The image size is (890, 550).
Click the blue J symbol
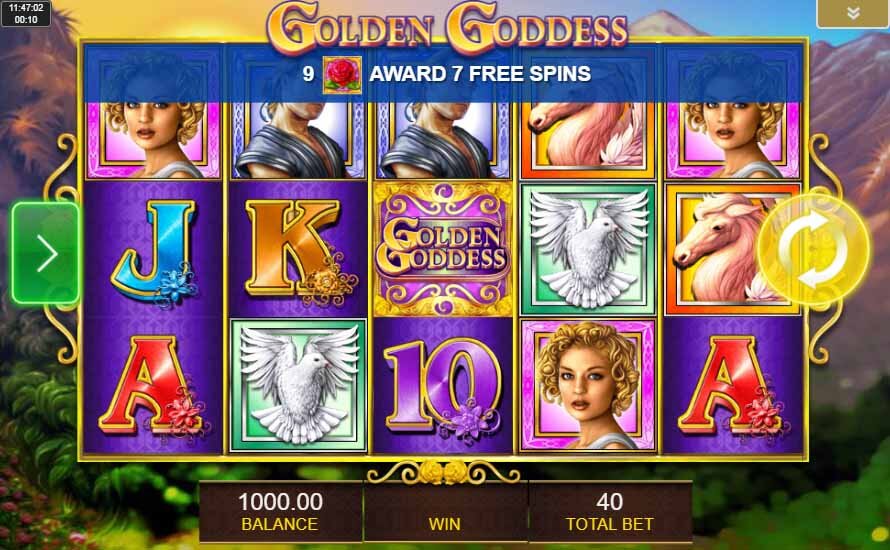tap(153, 251)
